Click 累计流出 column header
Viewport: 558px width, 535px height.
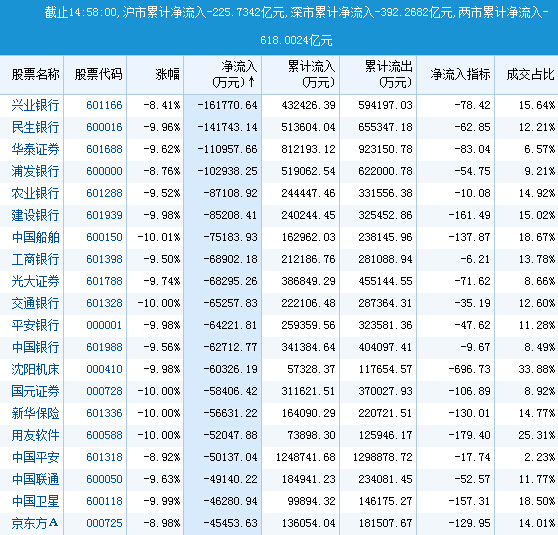pos(389,74)
